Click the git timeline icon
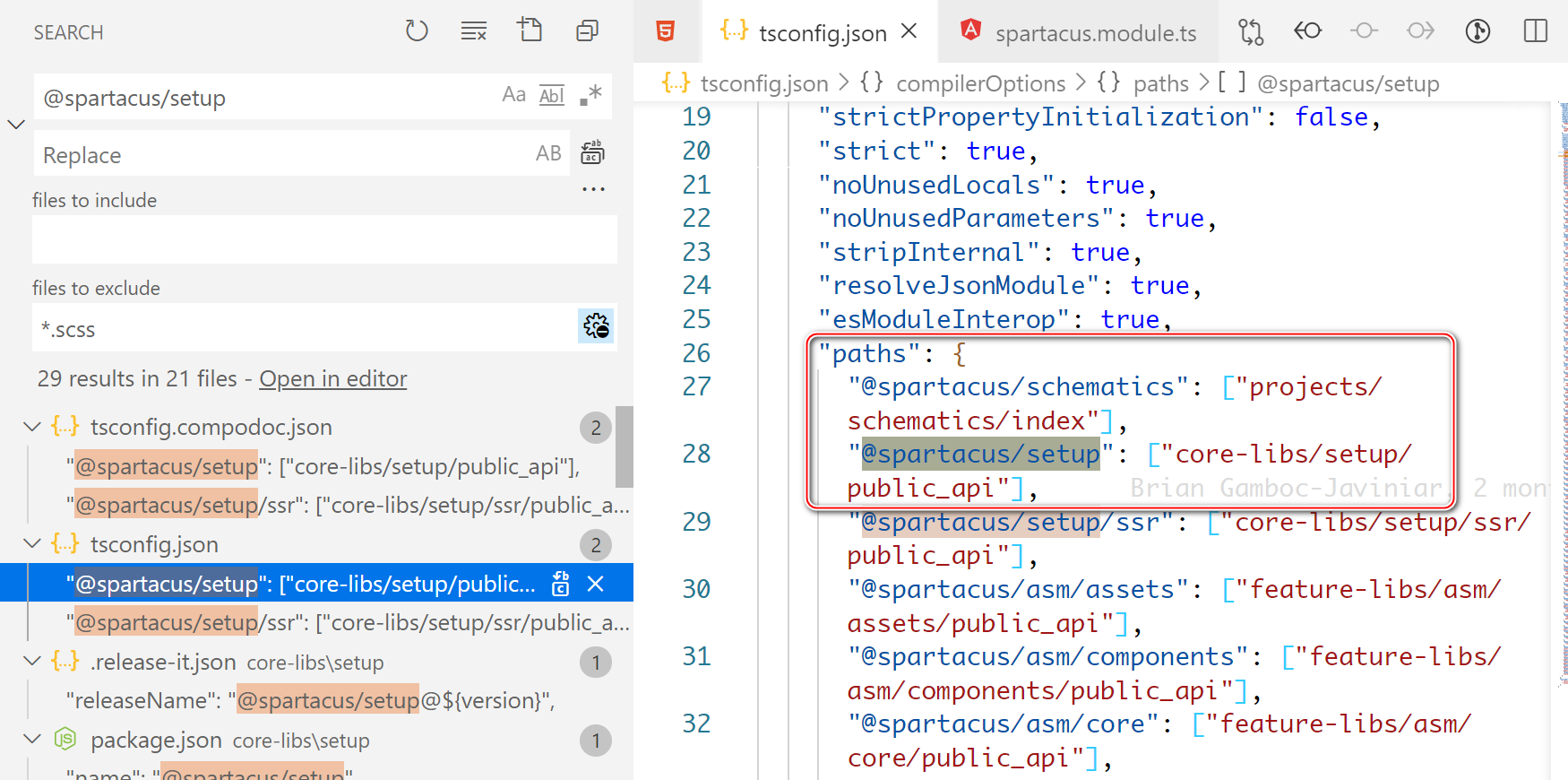This screenshot has height=780, width=1568. pos(1478,31)
